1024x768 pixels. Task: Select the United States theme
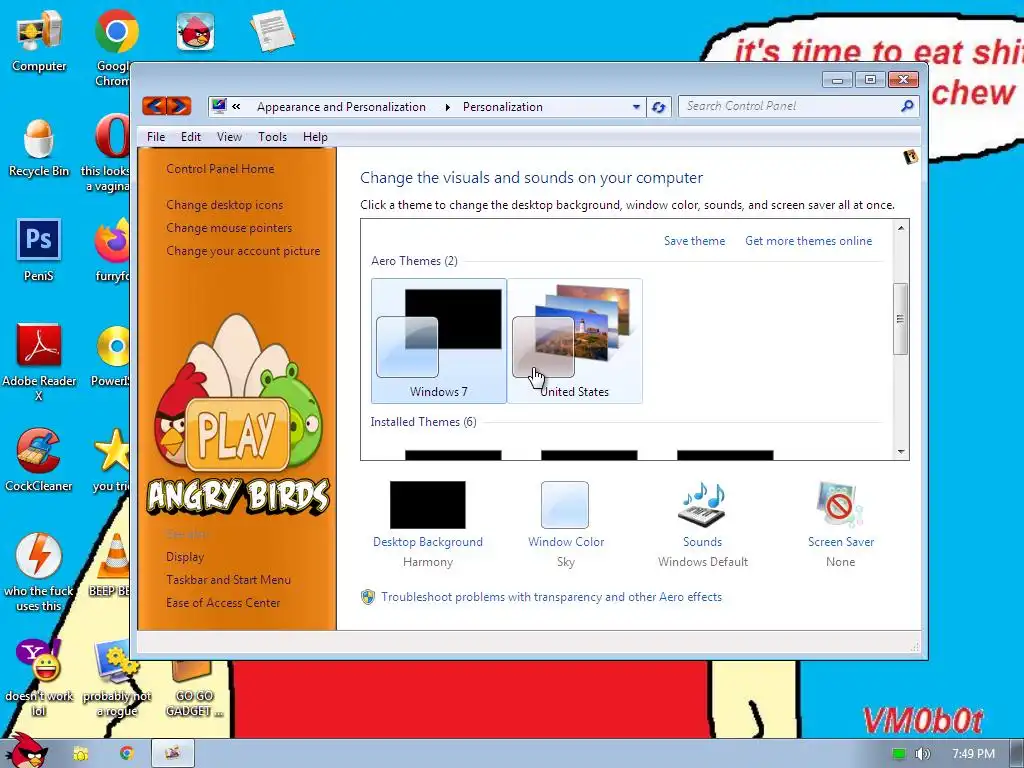tap(575, 341)
